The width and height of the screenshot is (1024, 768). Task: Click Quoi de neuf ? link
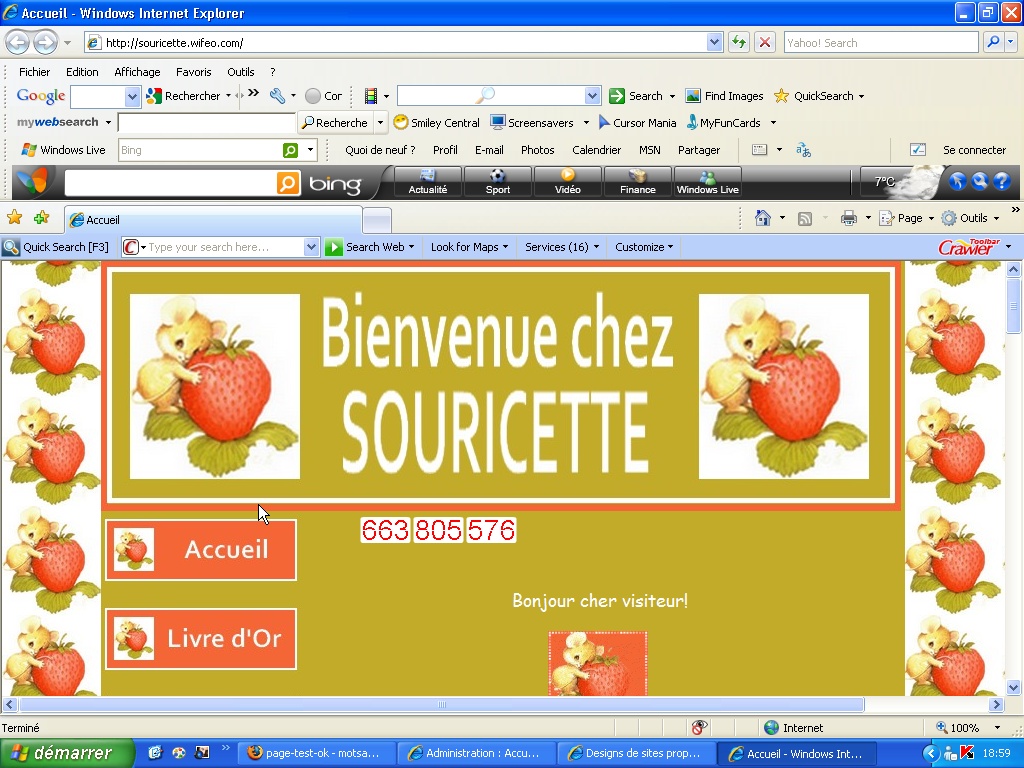tap(380, 150)
